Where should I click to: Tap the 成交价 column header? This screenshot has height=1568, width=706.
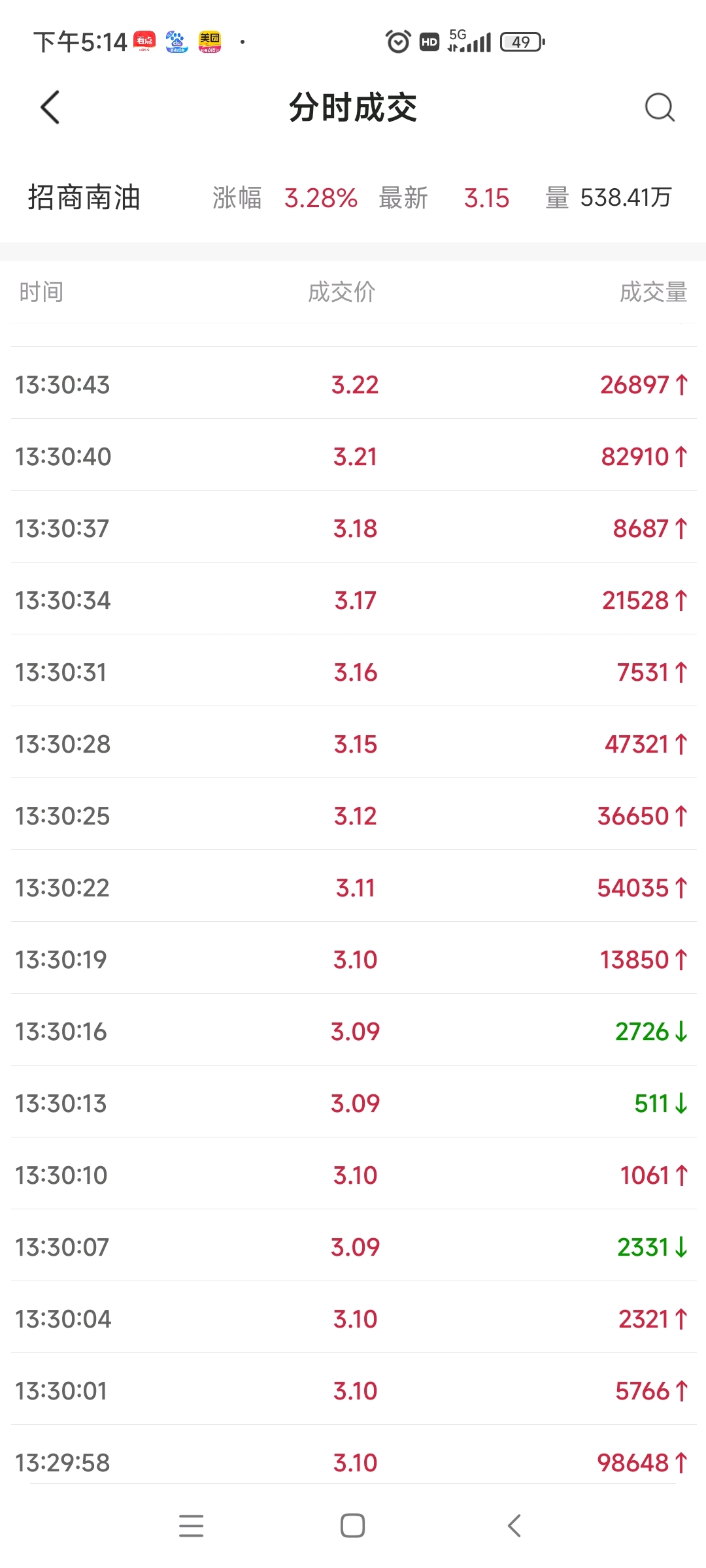[x=342, y=291]
